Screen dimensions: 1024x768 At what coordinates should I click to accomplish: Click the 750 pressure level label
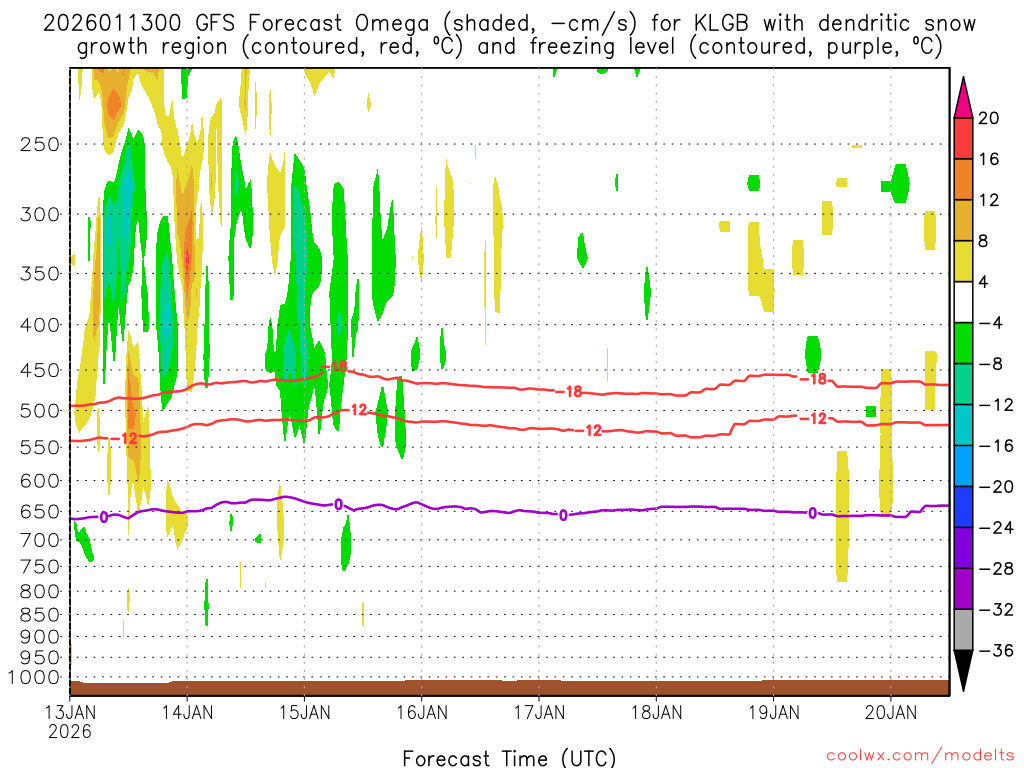(40, 567)
